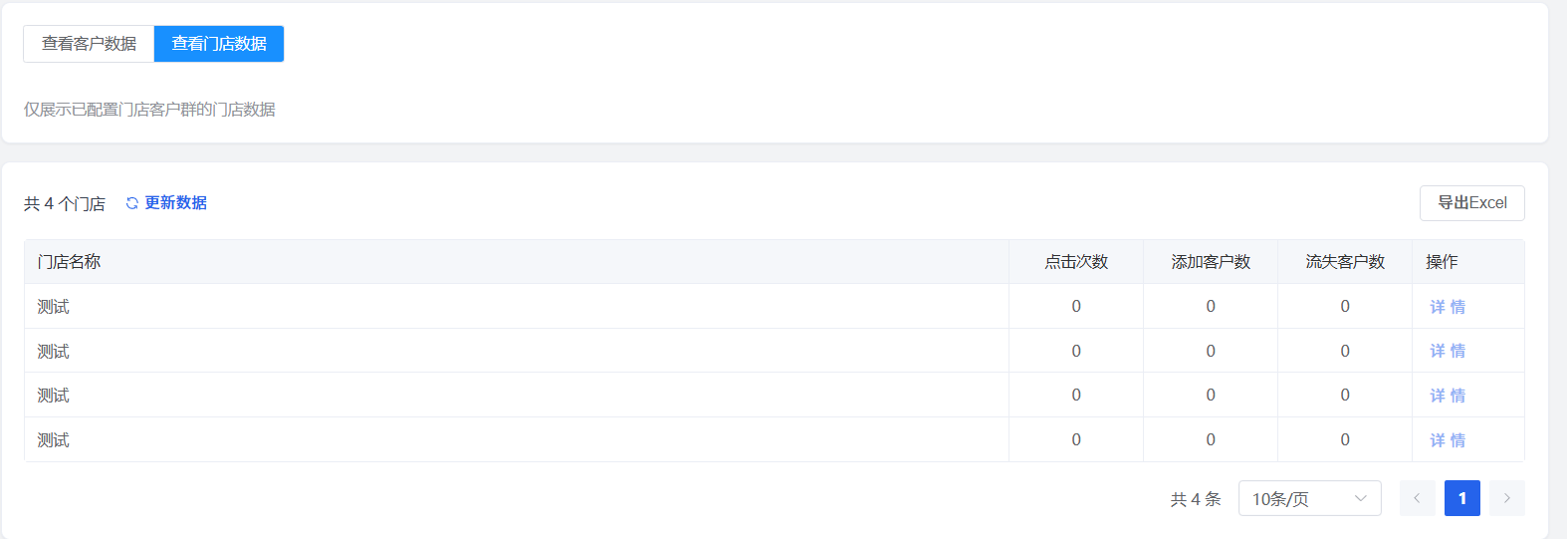This screenshot has height=539, width=1568.
Task: Go to previous page with left chevron
Action: click(1417, 498)
